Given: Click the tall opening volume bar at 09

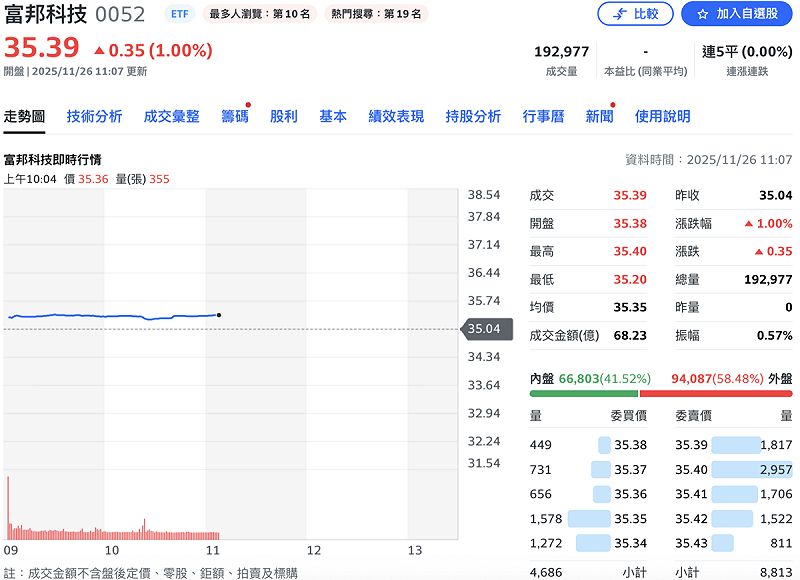Looking at the screenshot, I should coord(8,510).
